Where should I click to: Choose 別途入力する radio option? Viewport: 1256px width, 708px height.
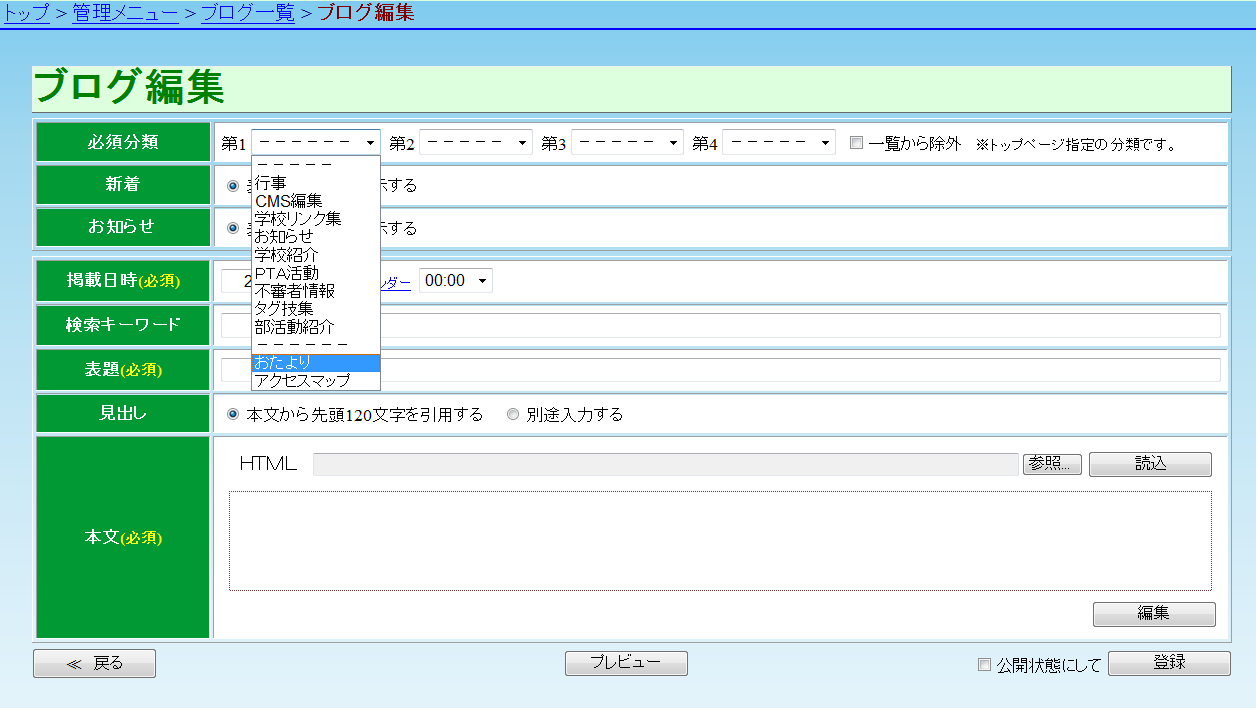[513, 414]
